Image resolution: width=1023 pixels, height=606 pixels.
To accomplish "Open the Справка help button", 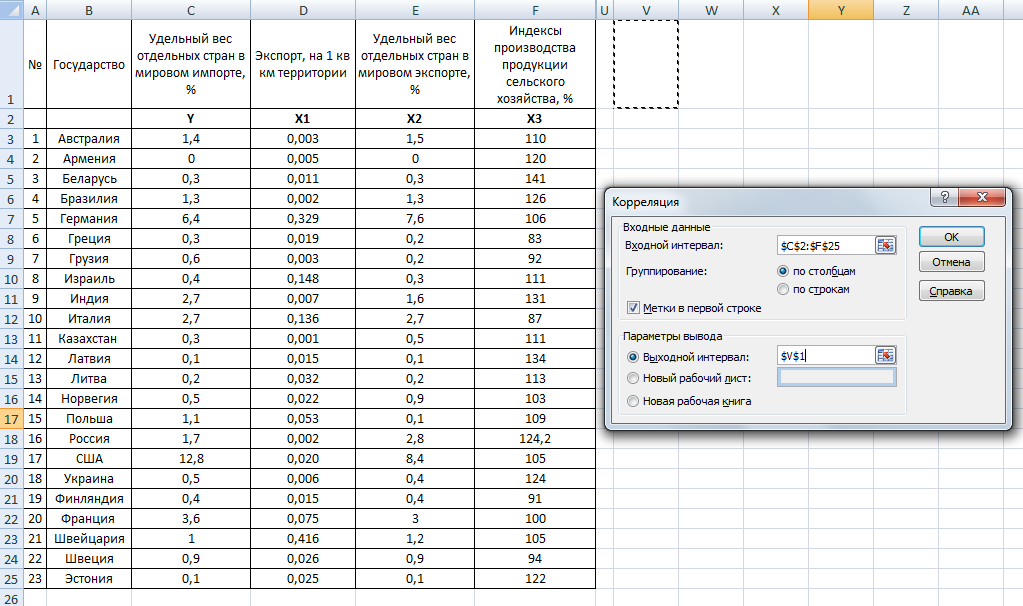I will click(x=951, y=291).
